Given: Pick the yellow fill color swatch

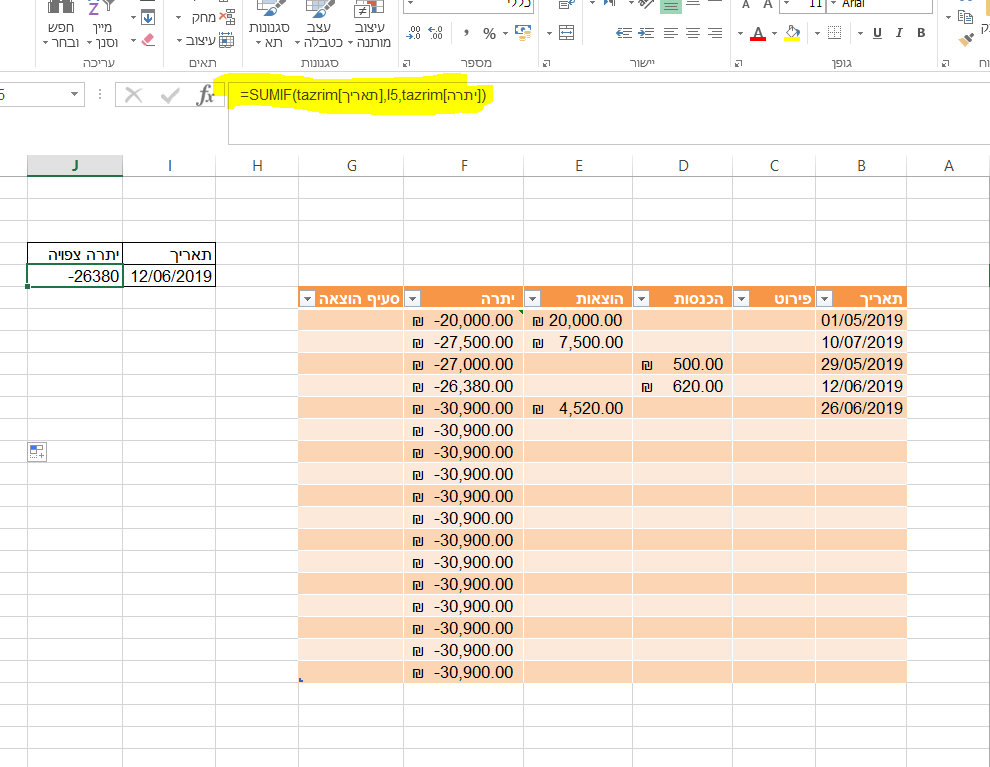Looking at the screenshot, I should pyautogui.click(x=791, y=38).
